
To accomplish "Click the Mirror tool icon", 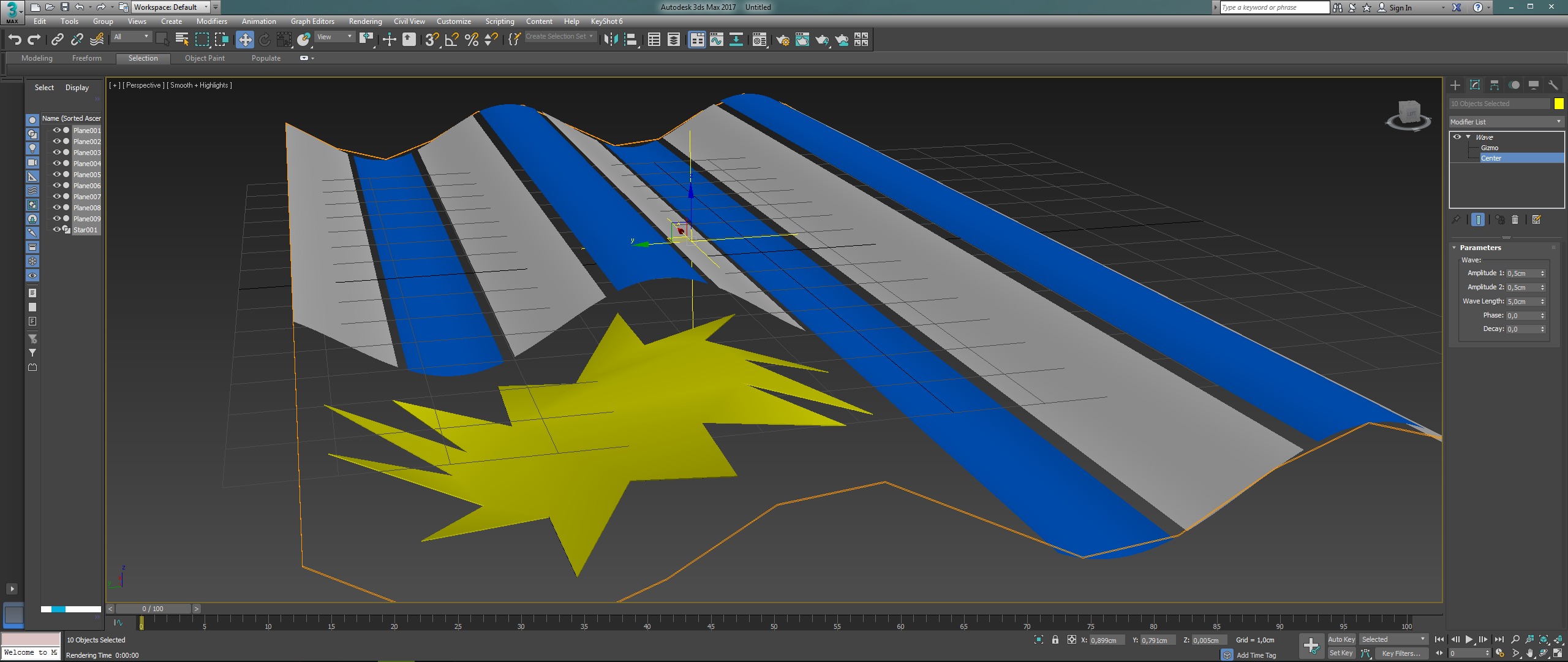I will pyautogui.click(x=611, y=40).
